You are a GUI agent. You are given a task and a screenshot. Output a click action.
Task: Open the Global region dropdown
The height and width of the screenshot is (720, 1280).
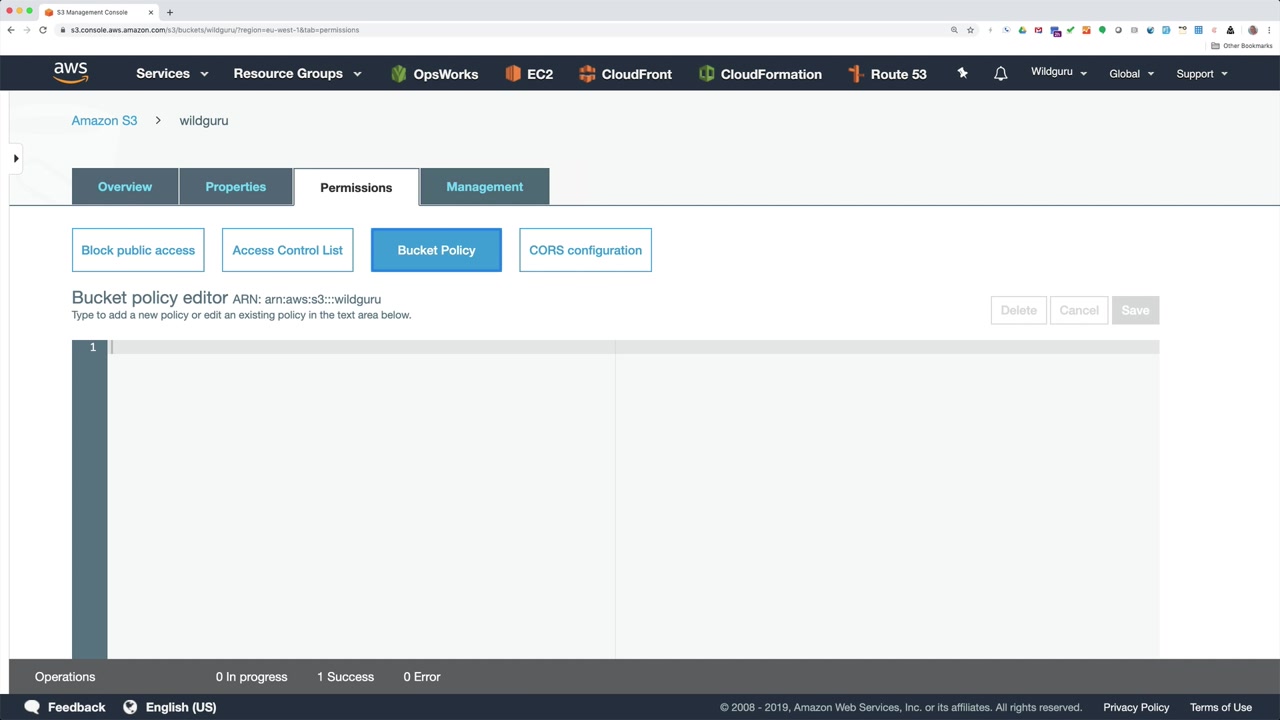click(x=1132, y=74)
